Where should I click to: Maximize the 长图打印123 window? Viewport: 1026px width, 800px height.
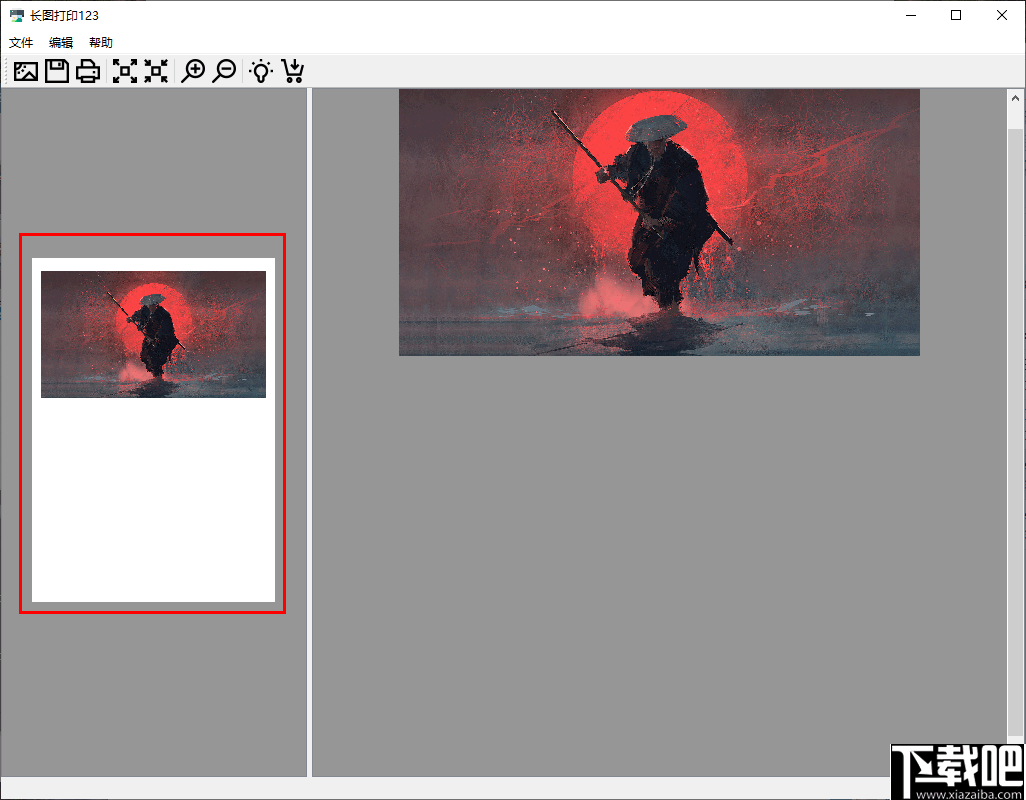(x=956, y=15)
